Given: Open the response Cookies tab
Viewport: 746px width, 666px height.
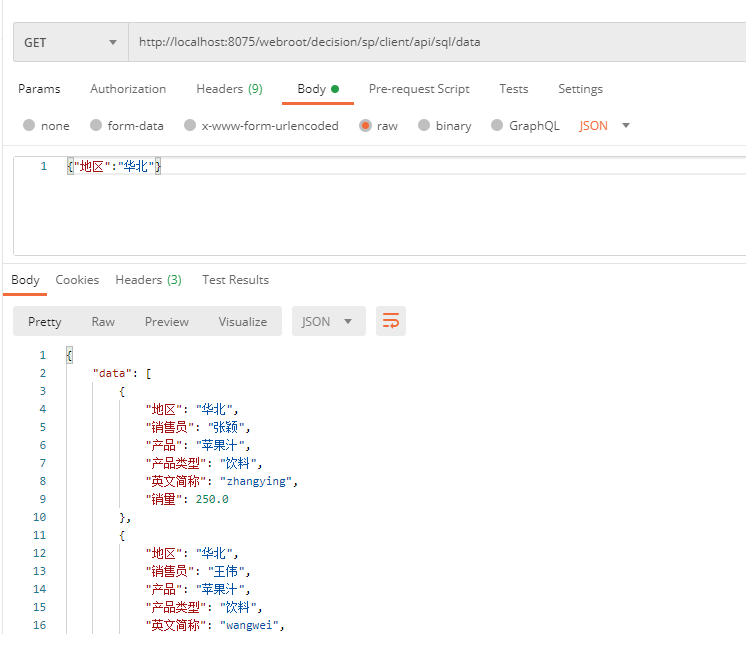Looking at the screenshot, I should pos(77,280).
